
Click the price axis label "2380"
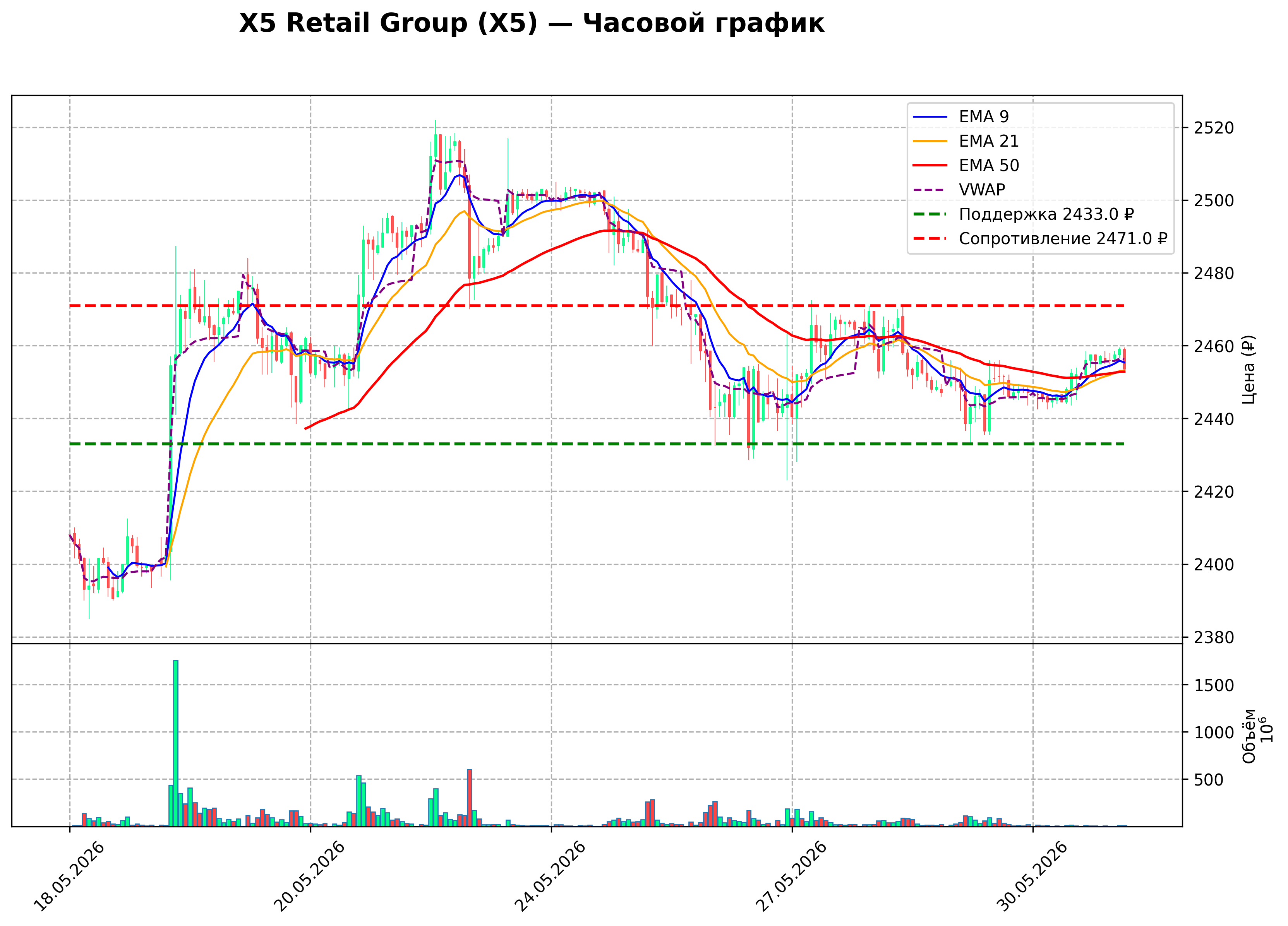(1214, 637)
